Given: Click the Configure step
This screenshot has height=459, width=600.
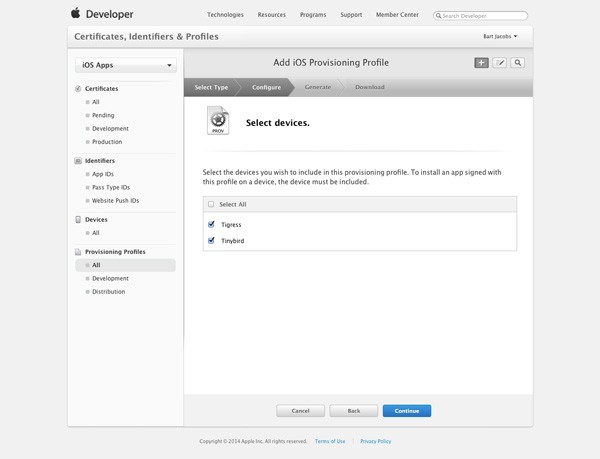Looking at the screenshot, I should click(266, 87).
